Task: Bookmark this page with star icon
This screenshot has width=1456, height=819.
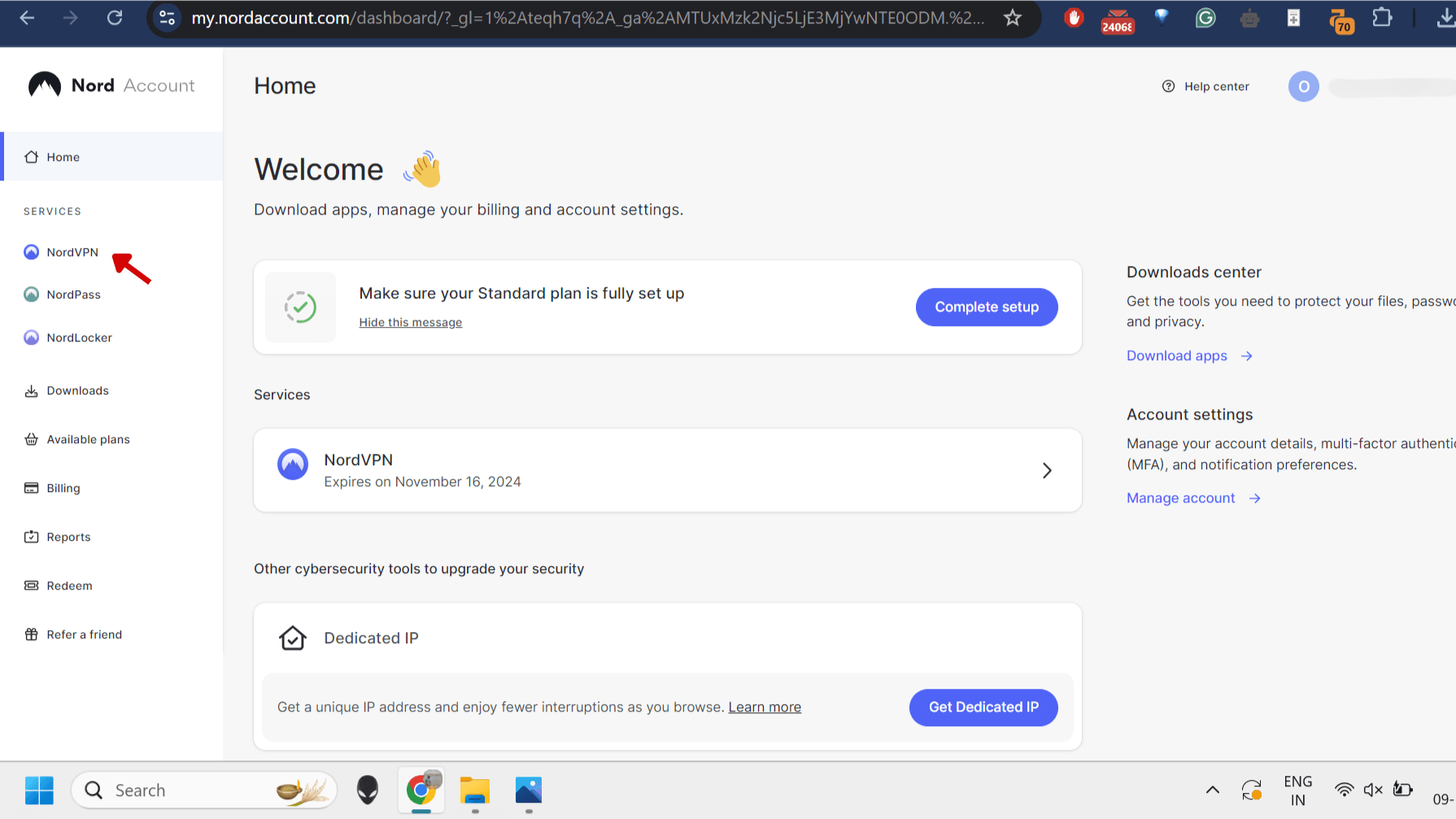Action: (x=1013, y=18)
